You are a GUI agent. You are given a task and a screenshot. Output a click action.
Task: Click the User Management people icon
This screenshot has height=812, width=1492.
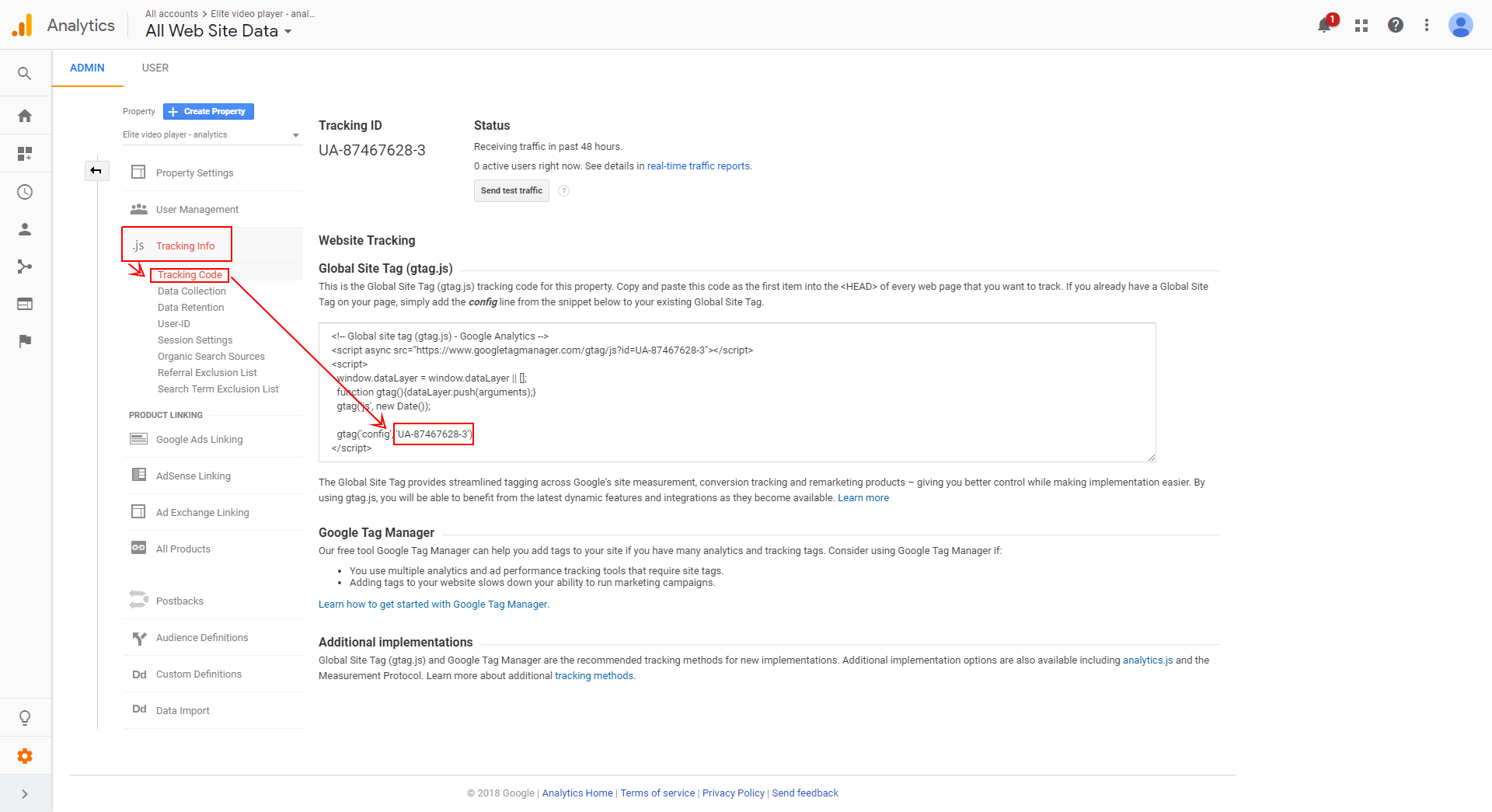click(x=139, y=209)
